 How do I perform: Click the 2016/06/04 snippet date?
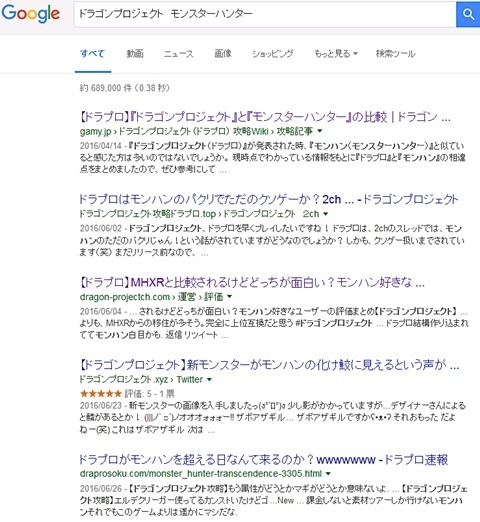pyautogui.click(x=101, y=311)
